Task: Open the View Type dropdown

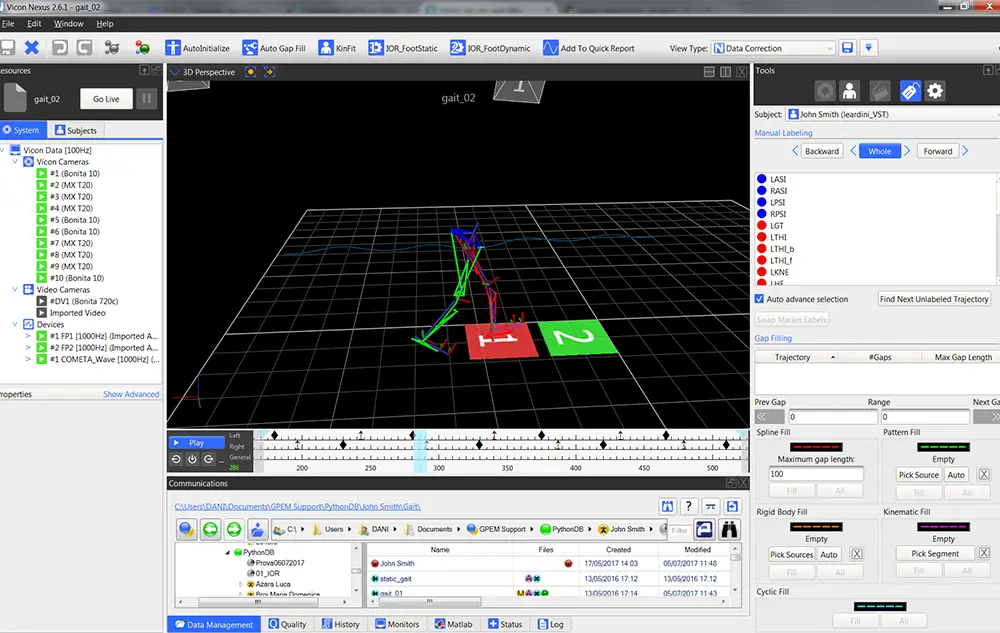Action: (773, 48)
